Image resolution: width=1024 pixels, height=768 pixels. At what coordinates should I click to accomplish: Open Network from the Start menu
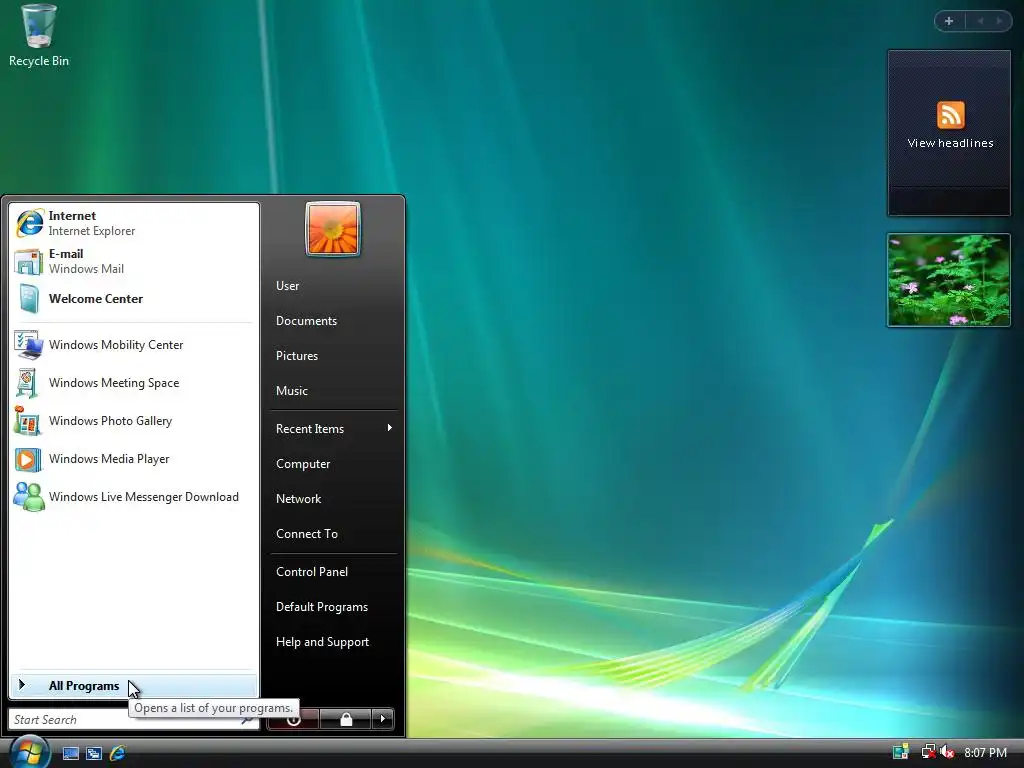tap(333, 499)
